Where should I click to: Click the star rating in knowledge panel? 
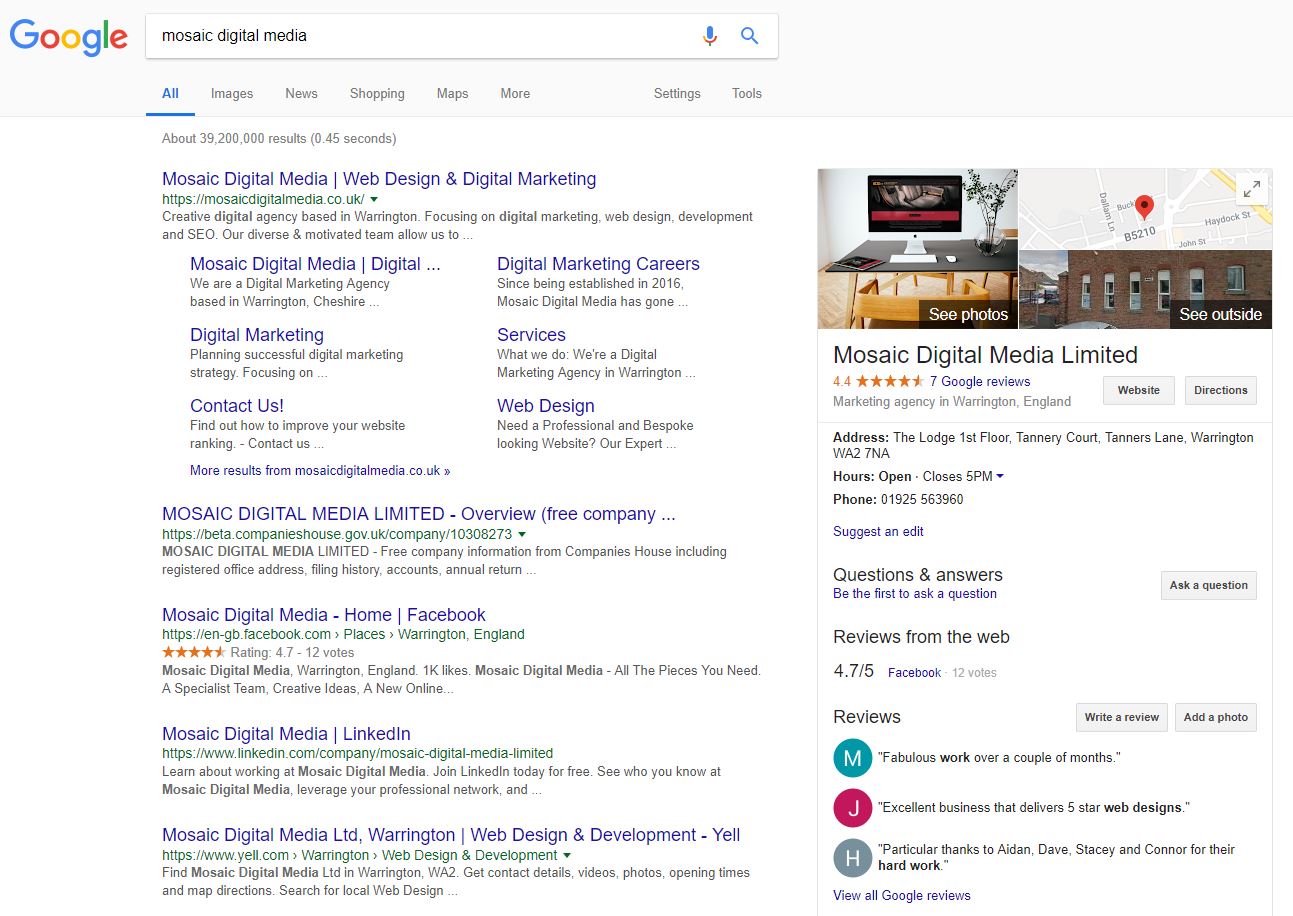pos(890,381)
